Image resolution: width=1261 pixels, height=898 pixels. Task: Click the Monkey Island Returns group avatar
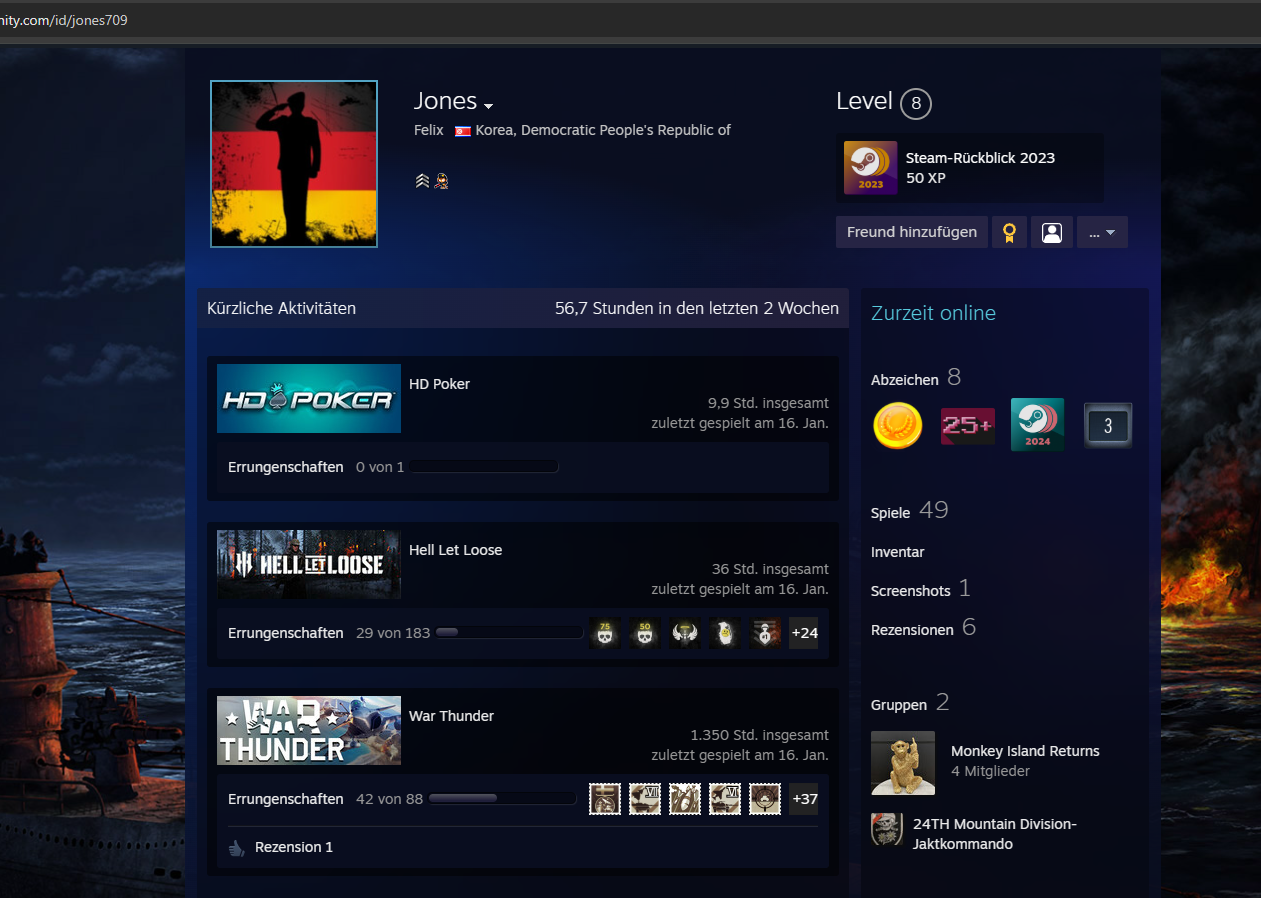tap(902, 762)
